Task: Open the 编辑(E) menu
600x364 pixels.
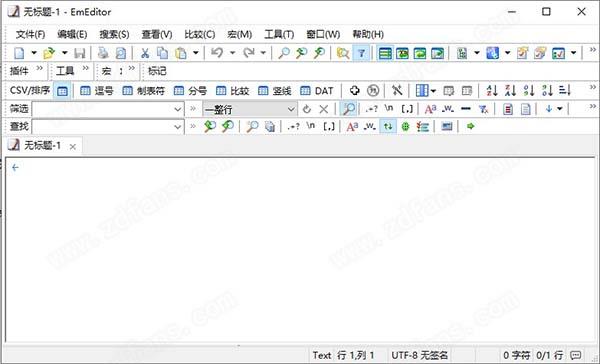Action: click(72, 34)
